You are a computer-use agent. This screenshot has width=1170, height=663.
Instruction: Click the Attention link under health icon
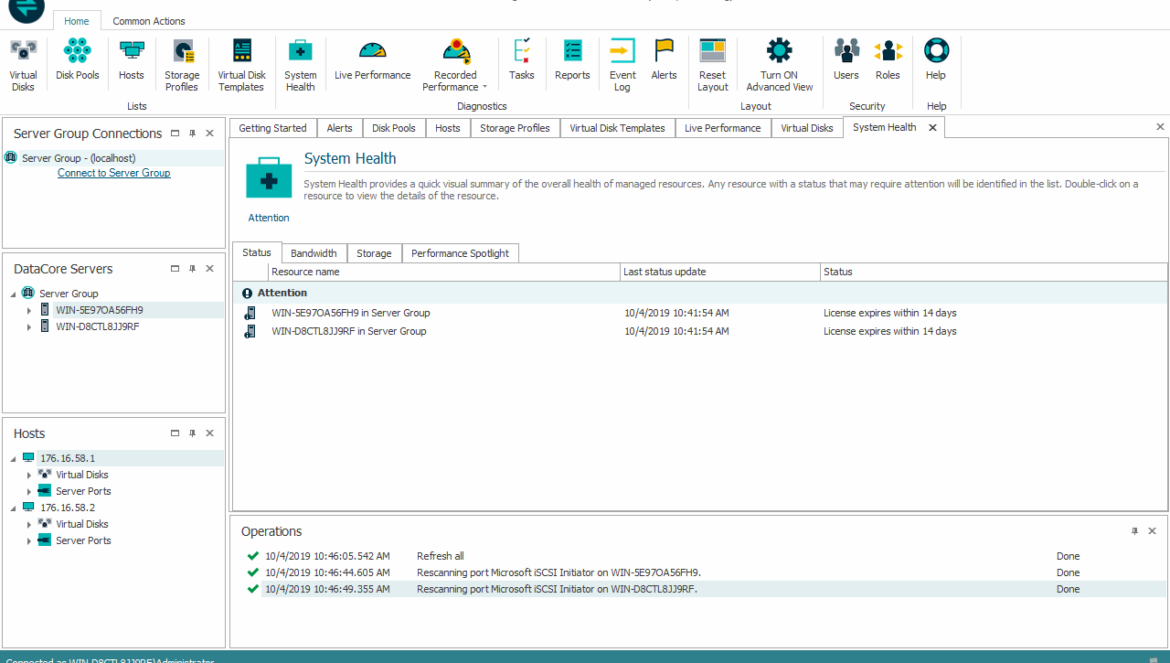click(x=269, y=218)
